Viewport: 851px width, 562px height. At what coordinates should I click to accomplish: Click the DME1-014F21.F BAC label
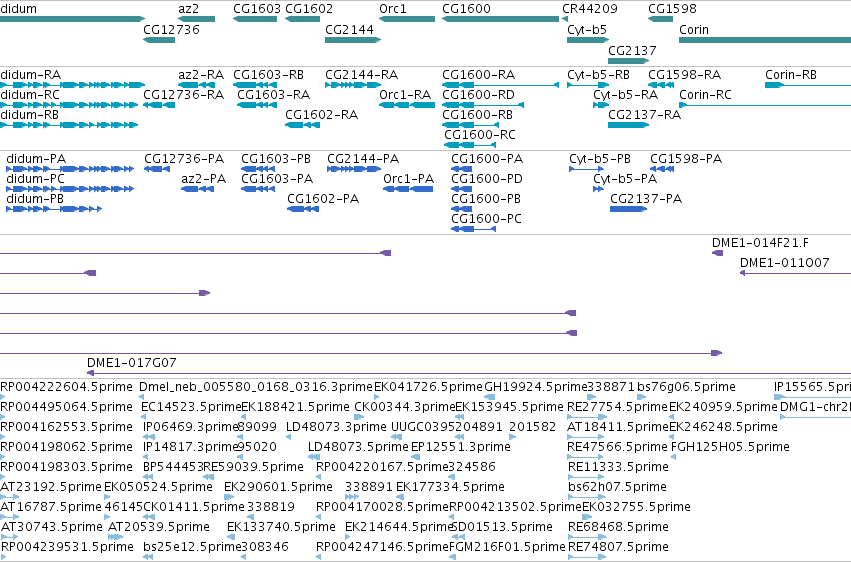coord(760,243)
